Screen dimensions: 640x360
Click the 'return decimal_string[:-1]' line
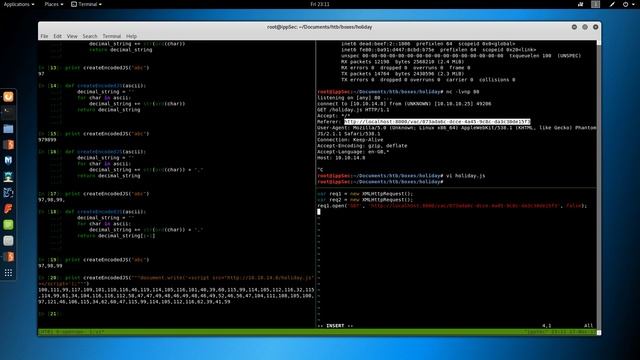click(x=116, y=236)
